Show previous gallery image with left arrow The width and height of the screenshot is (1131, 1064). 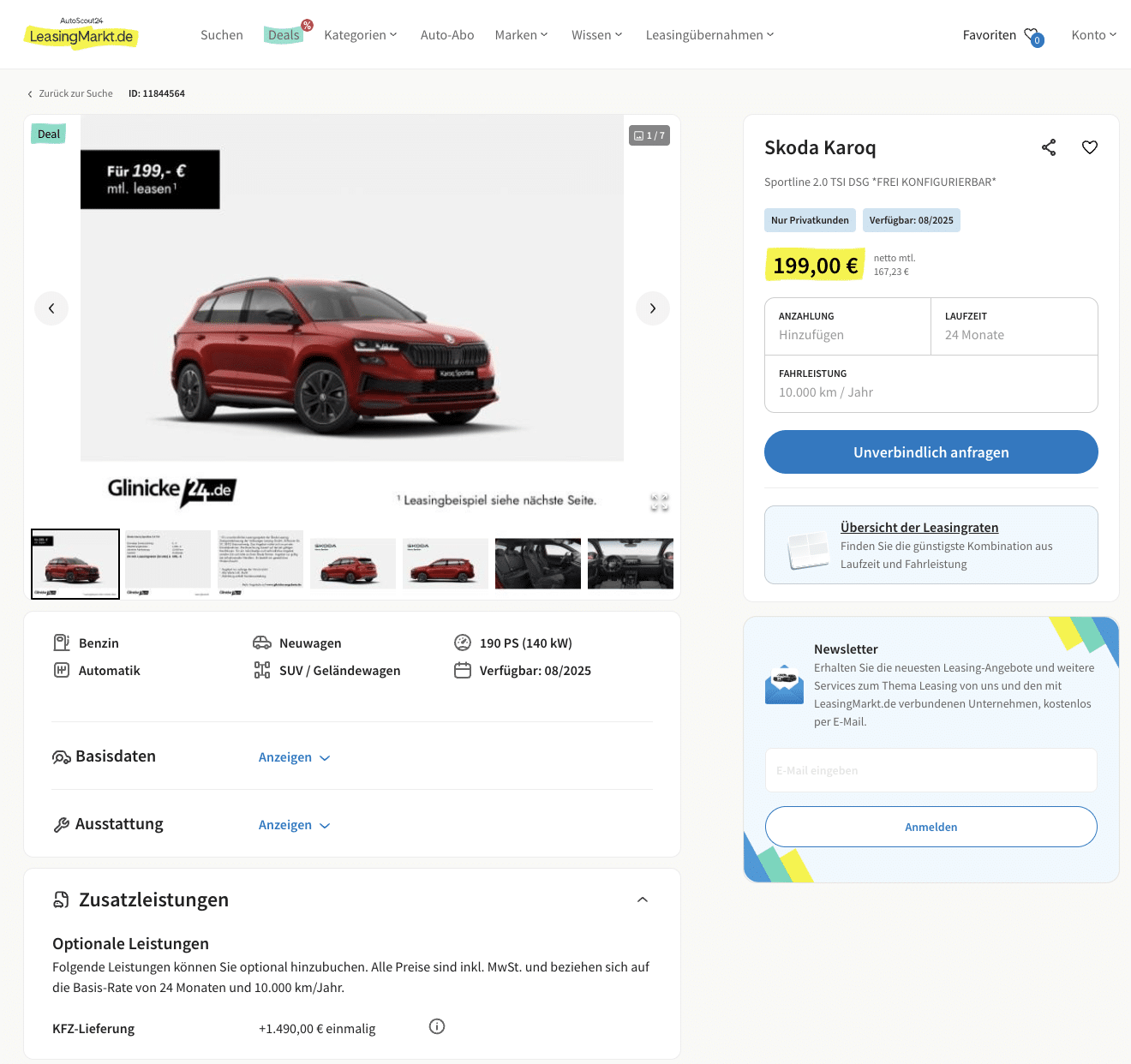click(51, 308)
